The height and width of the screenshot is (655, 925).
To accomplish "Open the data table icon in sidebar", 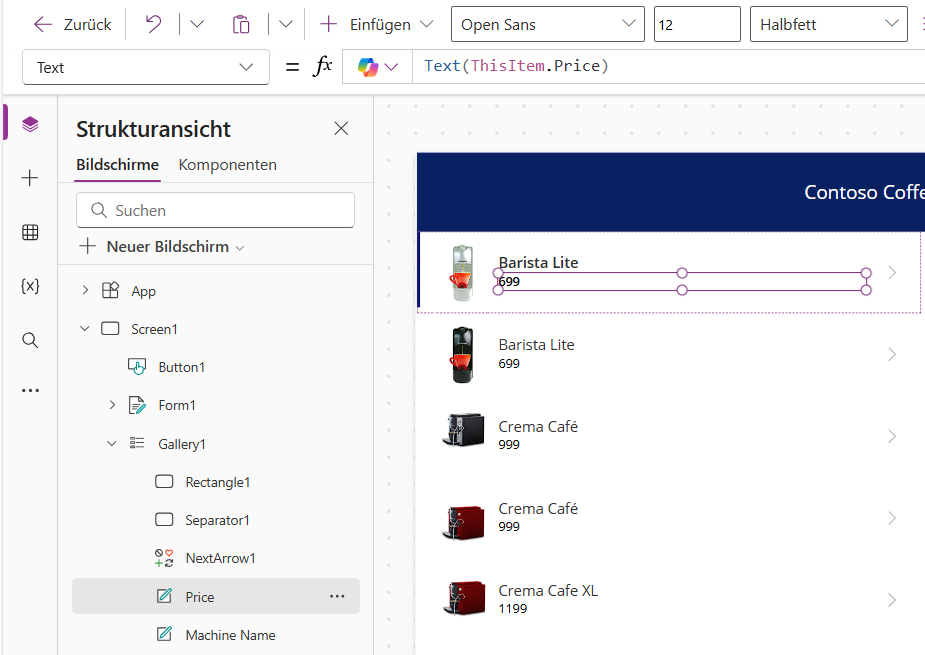I will pyautogui.click(x=30, y=232).
